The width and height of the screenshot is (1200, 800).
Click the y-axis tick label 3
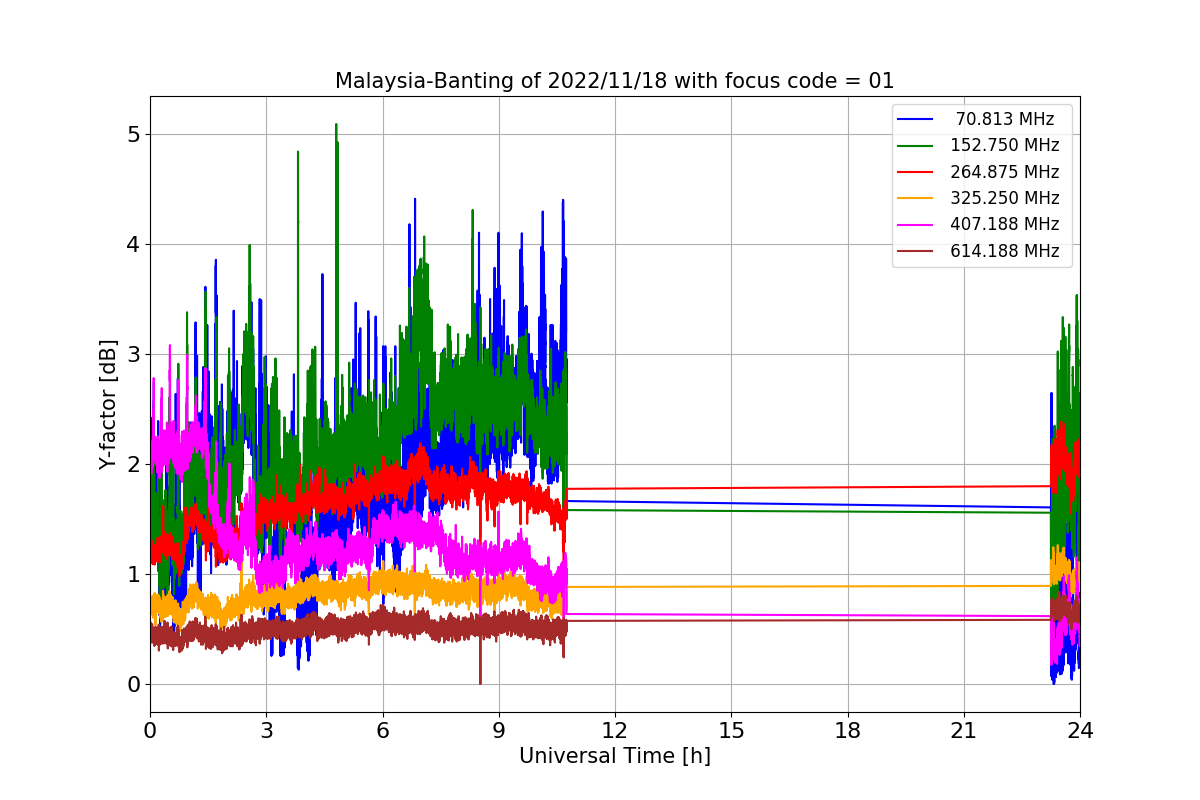[x=133, y=354]
